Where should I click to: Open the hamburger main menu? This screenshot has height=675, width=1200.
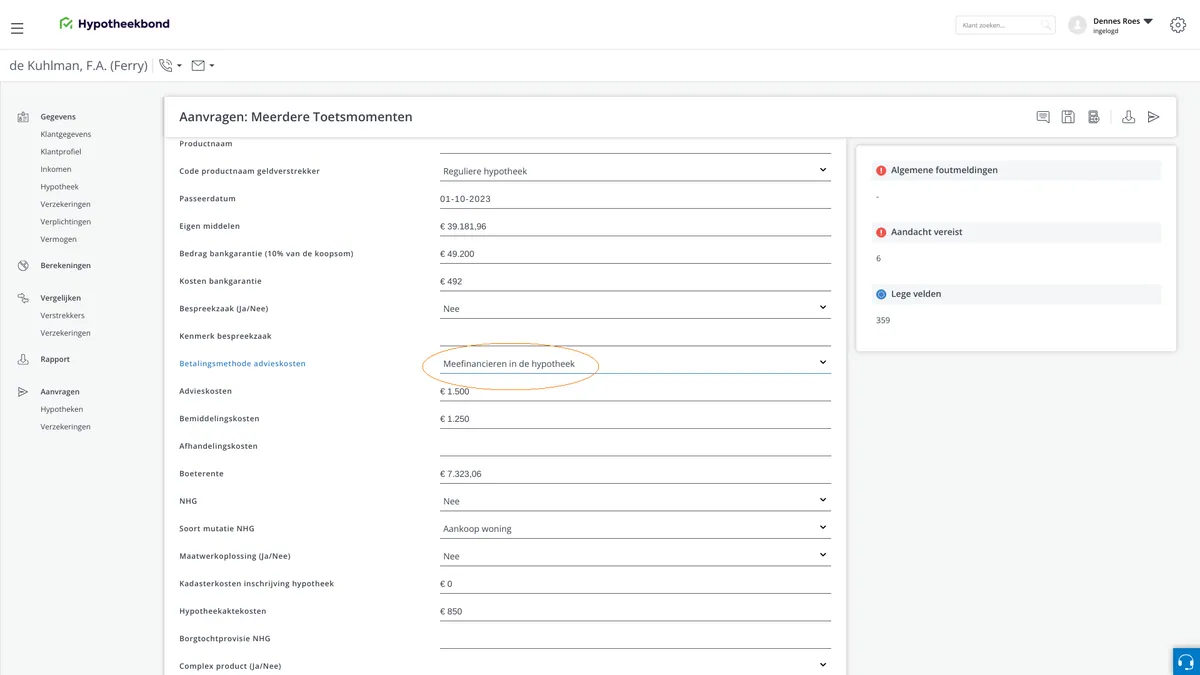(17, 28)
